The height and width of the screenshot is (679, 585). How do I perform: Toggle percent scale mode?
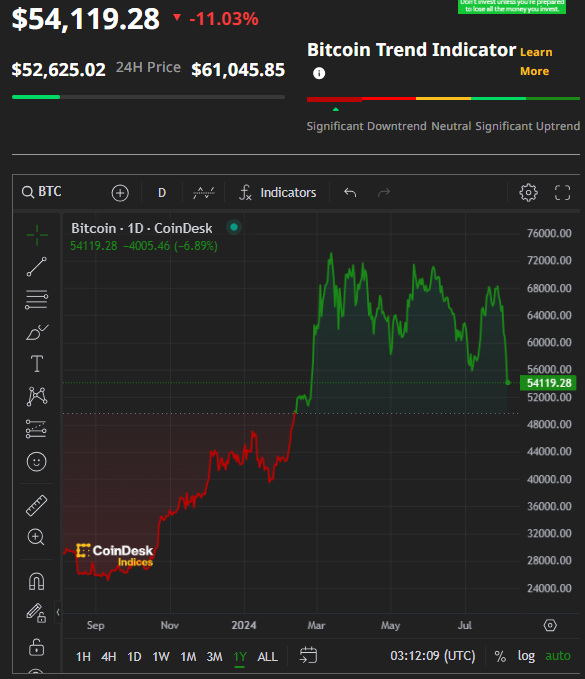[x=500, y=656]
